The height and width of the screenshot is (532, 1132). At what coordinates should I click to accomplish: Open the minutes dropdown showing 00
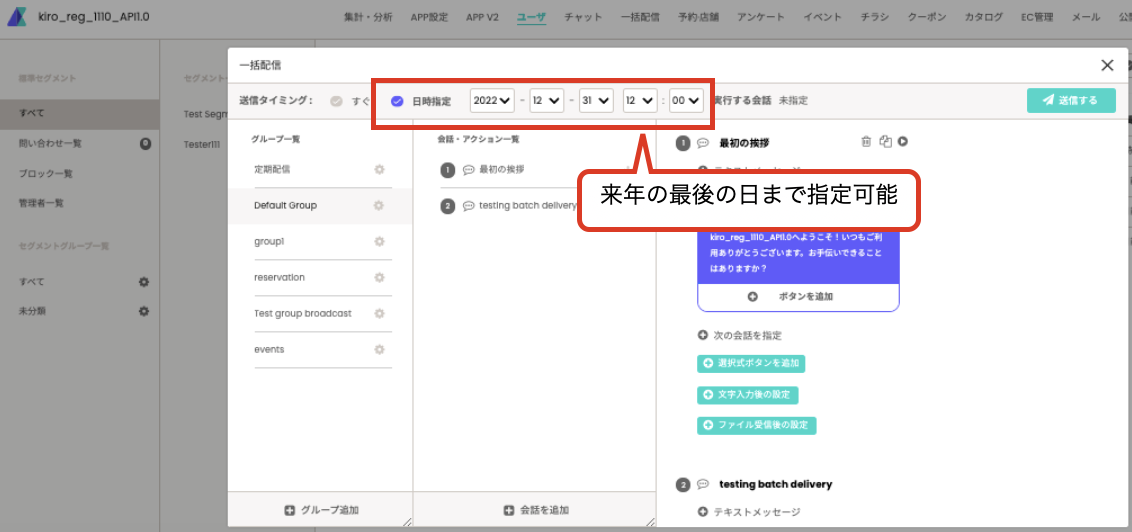point(686,101)
